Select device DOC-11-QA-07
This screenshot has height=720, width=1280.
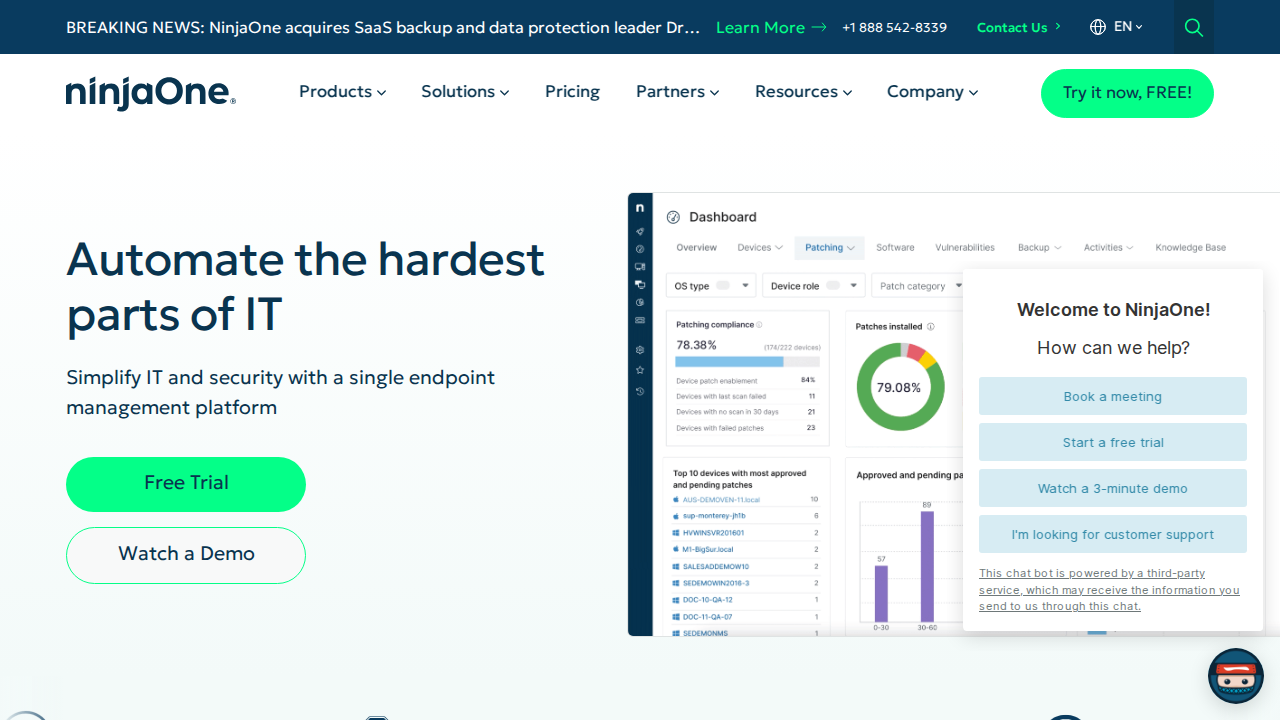pos(708,617)
